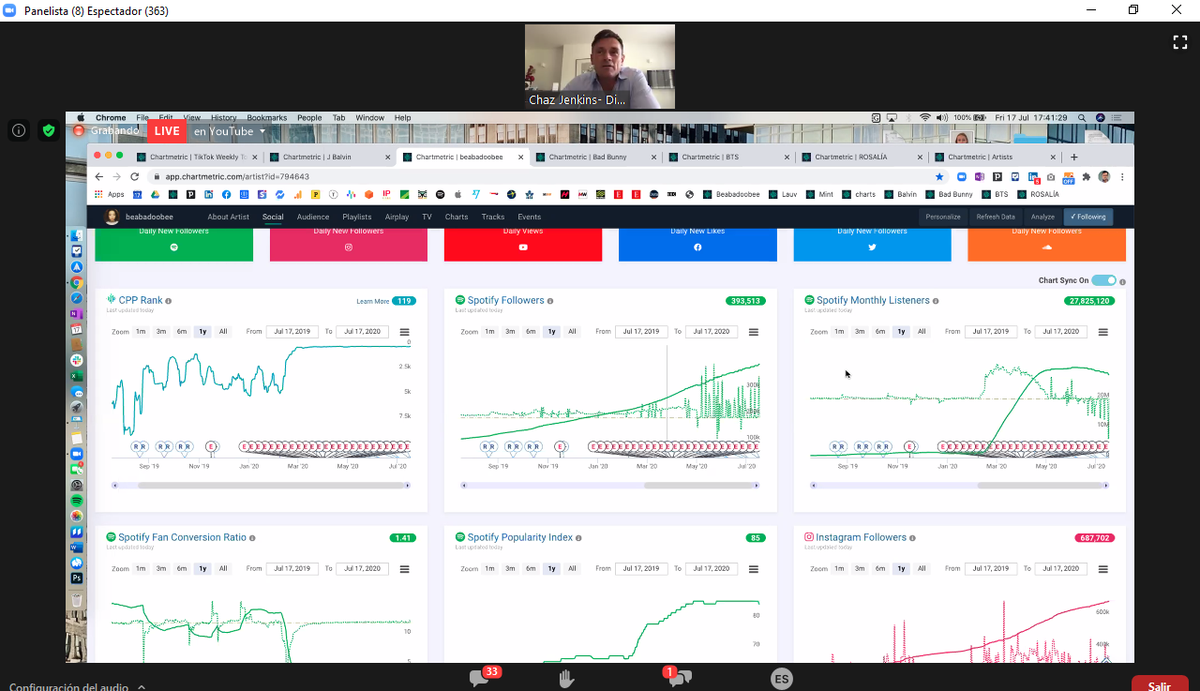
Task: Open Spotify Fan Conversion Ratio chart menu
Action: coord(404,569)
